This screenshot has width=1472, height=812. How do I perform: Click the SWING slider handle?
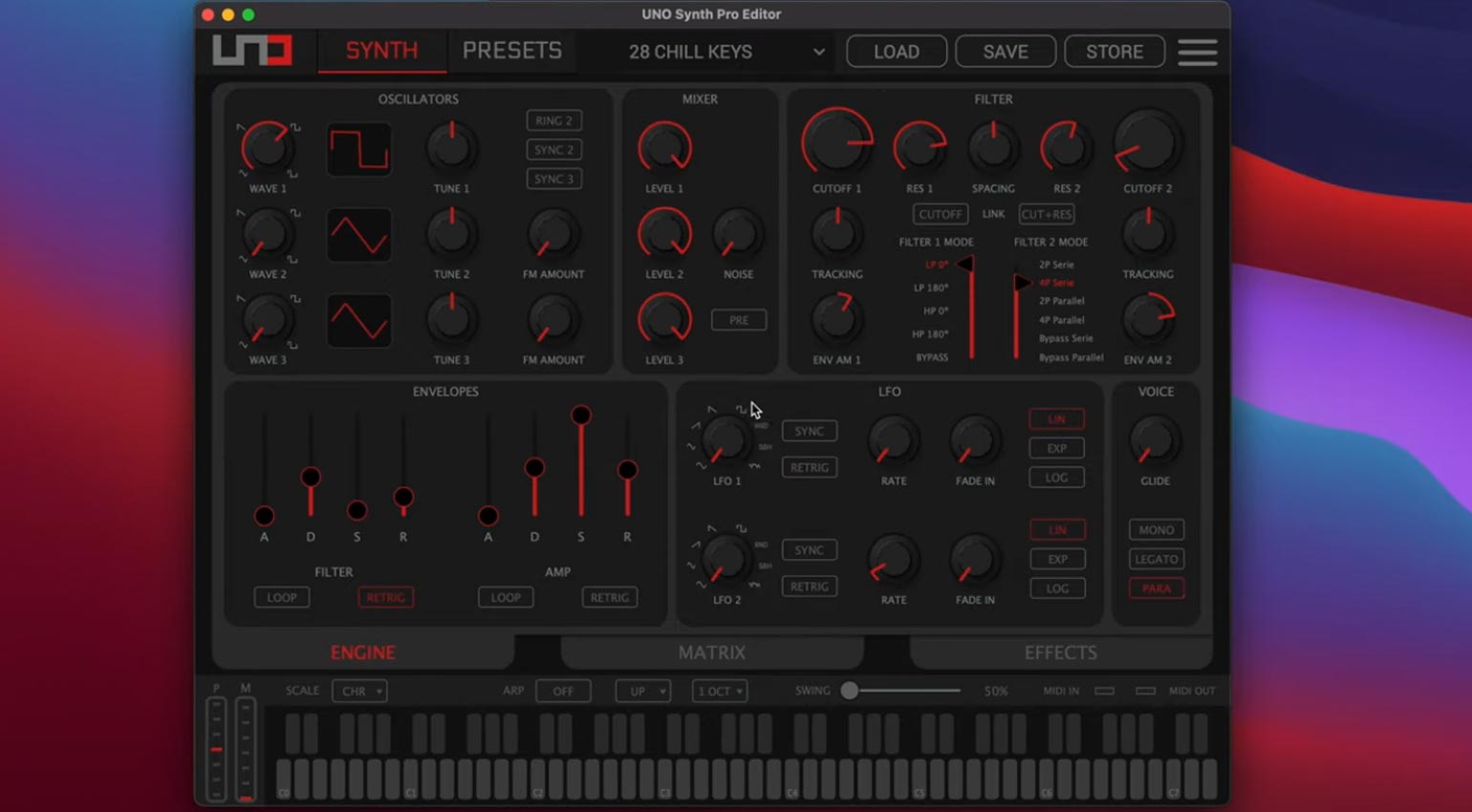click(x=849, y=691)
